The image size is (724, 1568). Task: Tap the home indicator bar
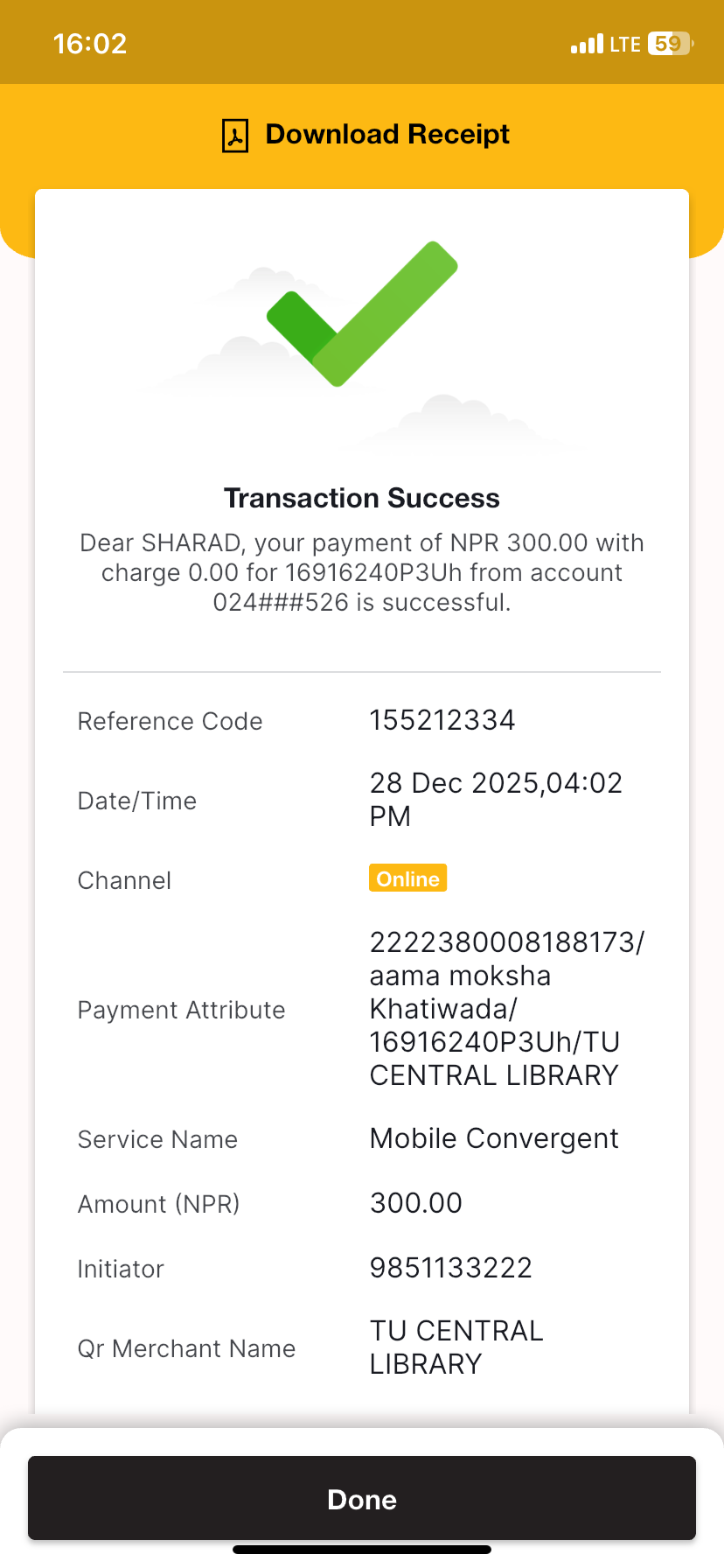362,1550
